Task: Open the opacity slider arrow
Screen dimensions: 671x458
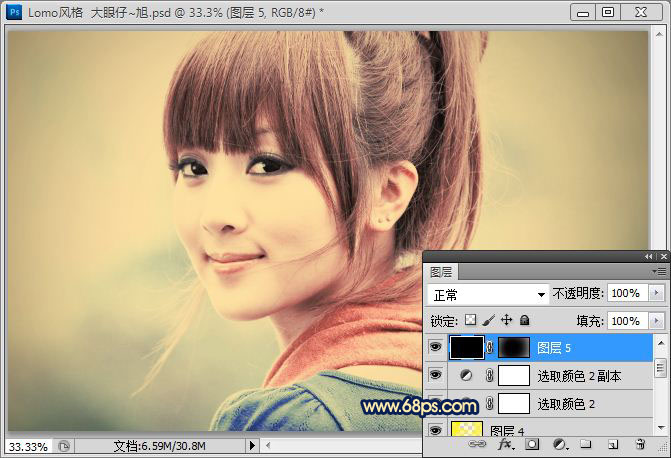Action: click(656, 293)
